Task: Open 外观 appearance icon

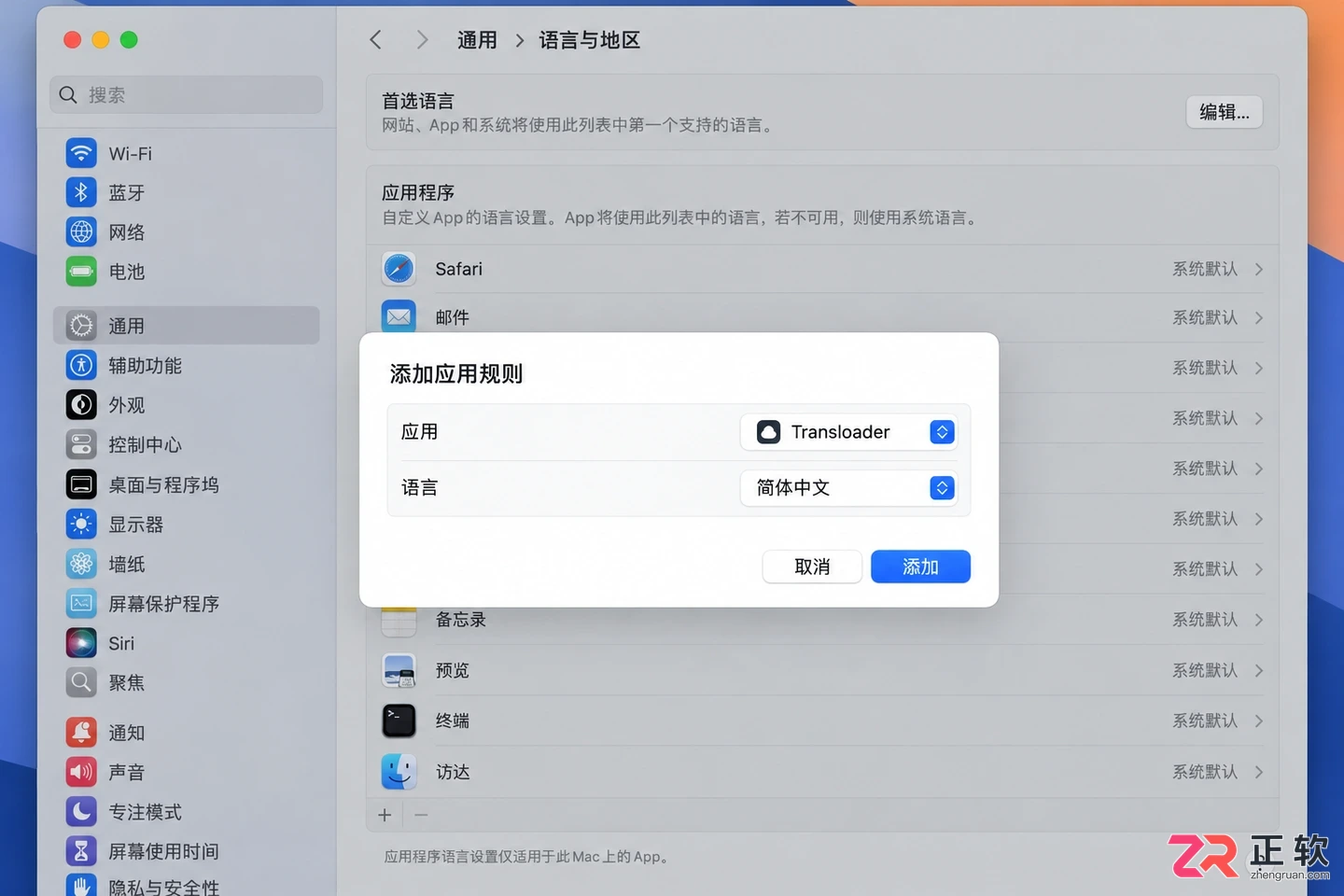Action: 81,405
